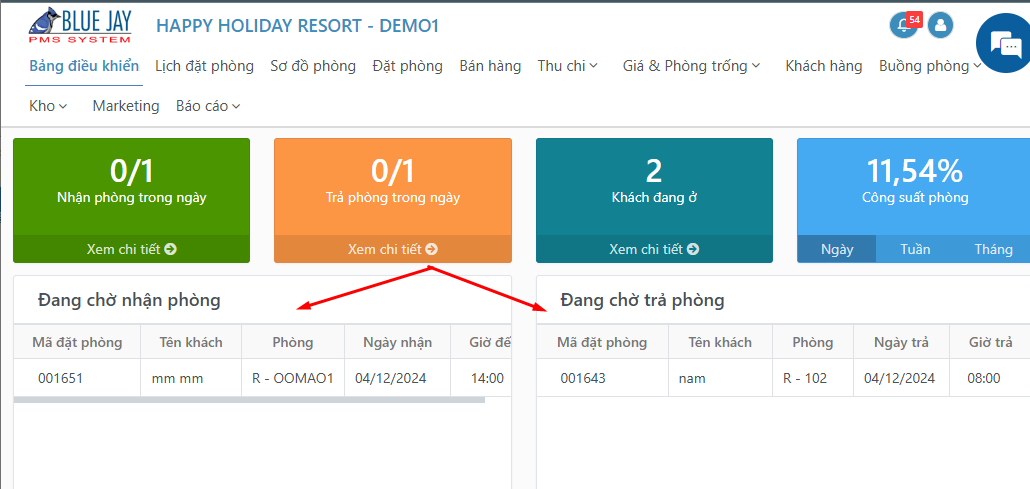Click the Ngày nhận column header

(x=397, y=342)
